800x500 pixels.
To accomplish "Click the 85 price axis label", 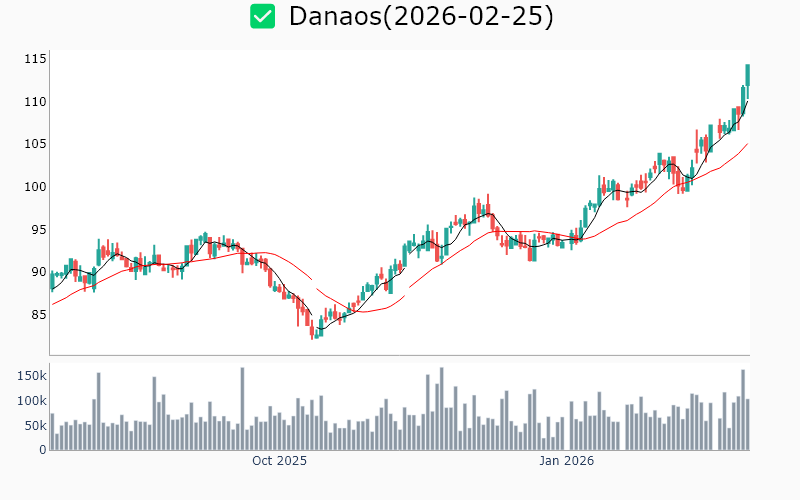I will tap(39, 315).
